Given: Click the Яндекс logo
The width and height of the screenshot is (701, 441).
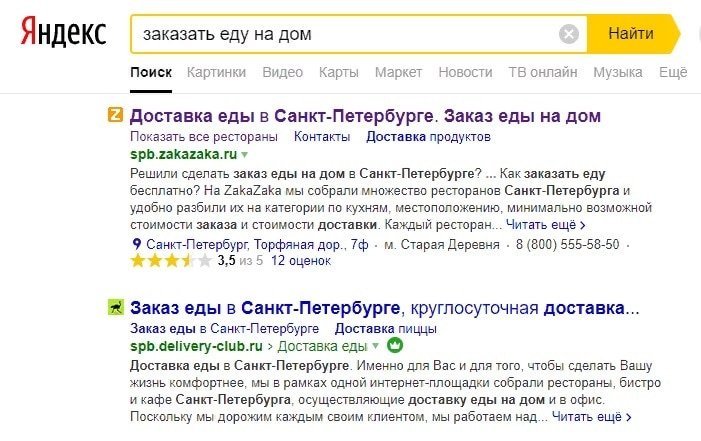Looking at the screenshot, I should [63, 32].
